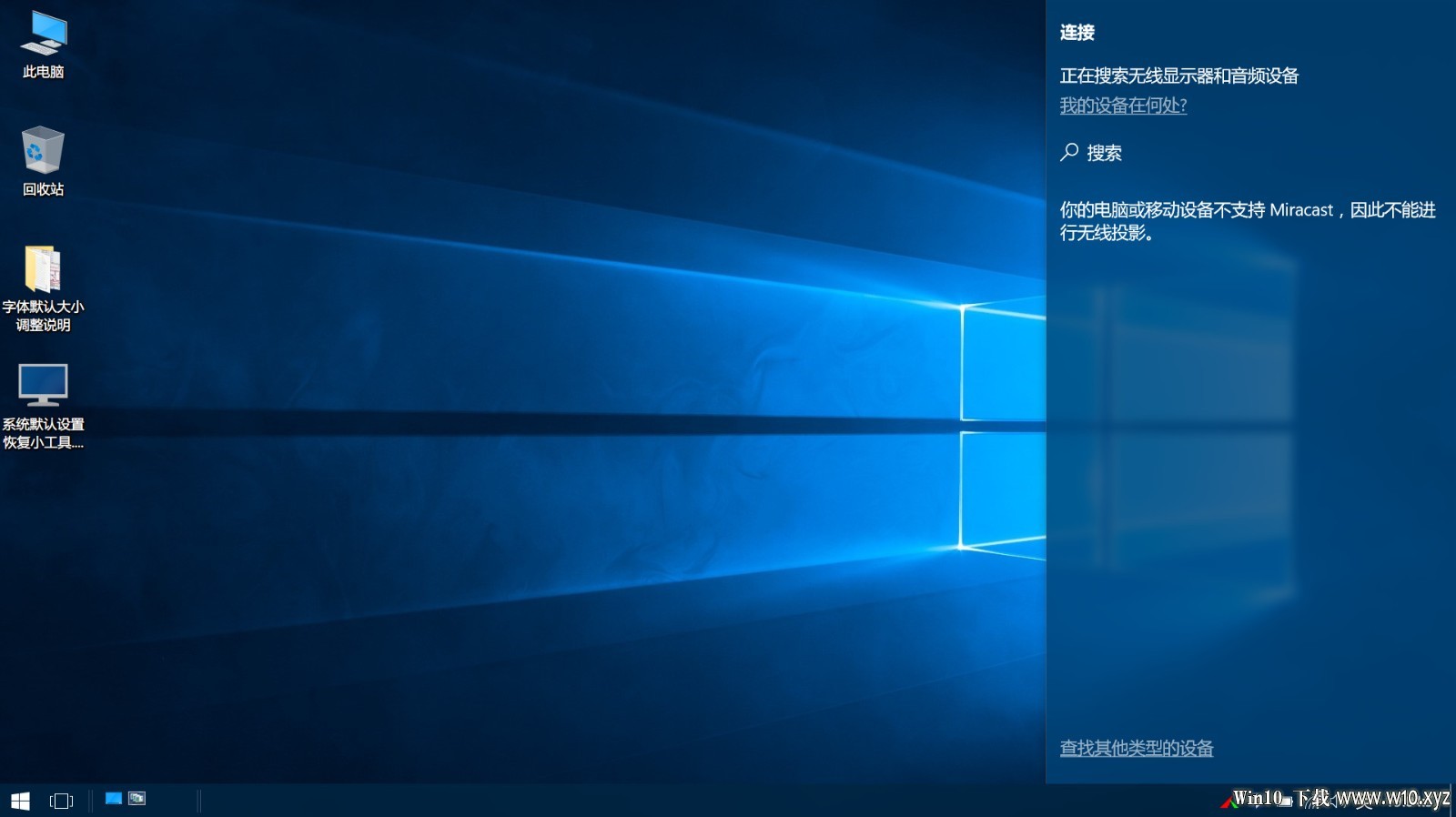Select the 回收站 recycle bin icon
The image size is (1456, 817).
click(x=43, y=150)
